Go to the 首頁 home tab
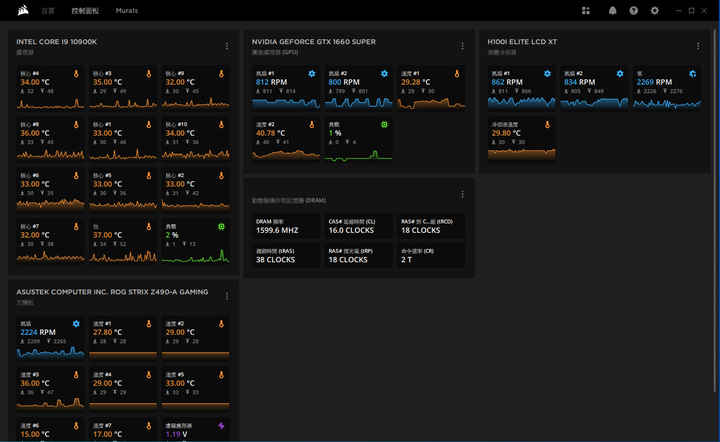This screenshot has width=720, height=442. pos(48,11)
